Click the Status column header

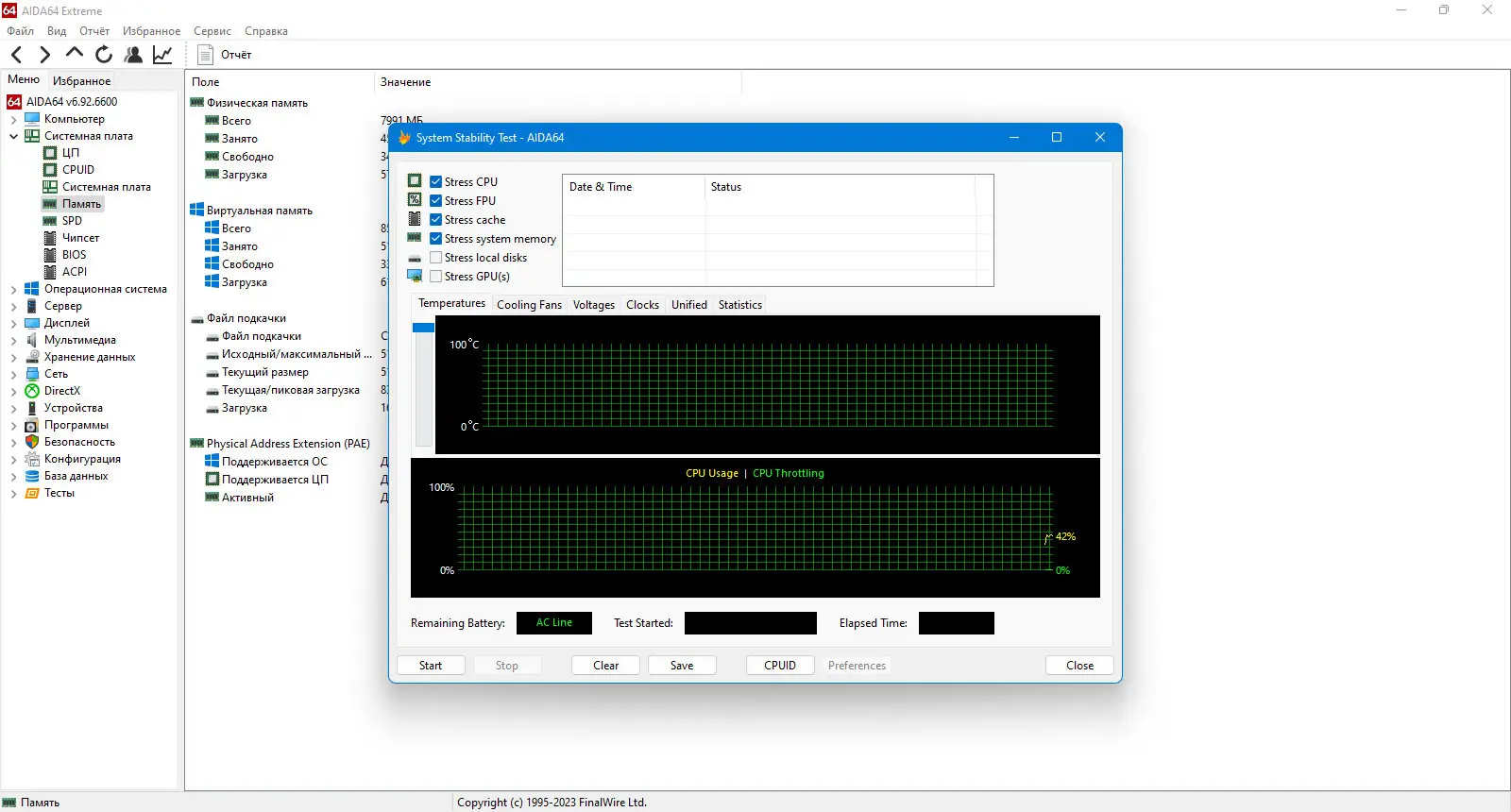coord(840,187)
